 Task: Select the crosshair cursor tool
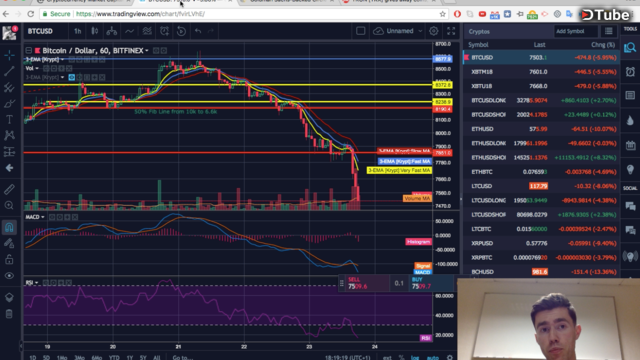pyautogui.click(x=9, y=55)
